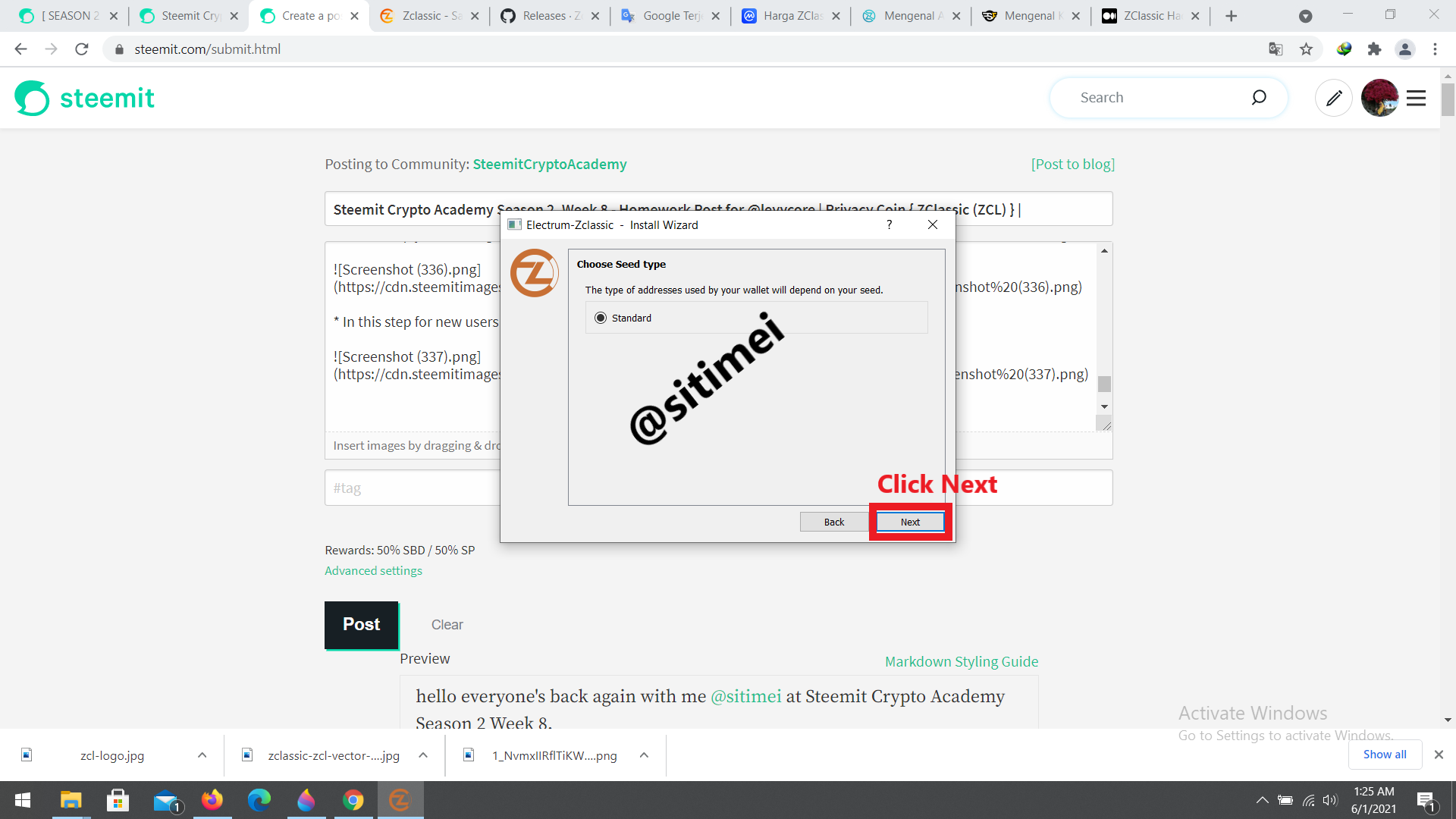The width and height of the screenshot is (1456, 819).
Task: Close the downloads bar
Action: point(1439,755)
